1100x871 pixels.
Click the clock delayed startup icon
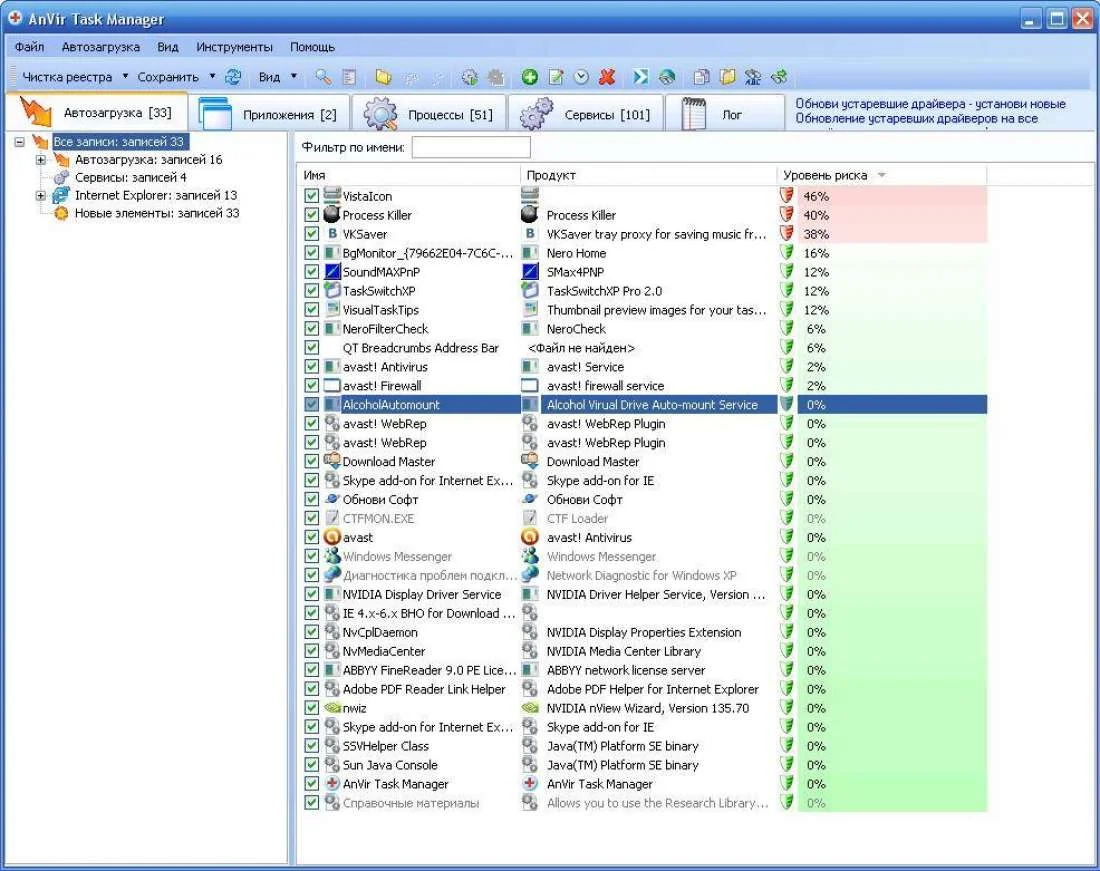(x=581, y=77)
